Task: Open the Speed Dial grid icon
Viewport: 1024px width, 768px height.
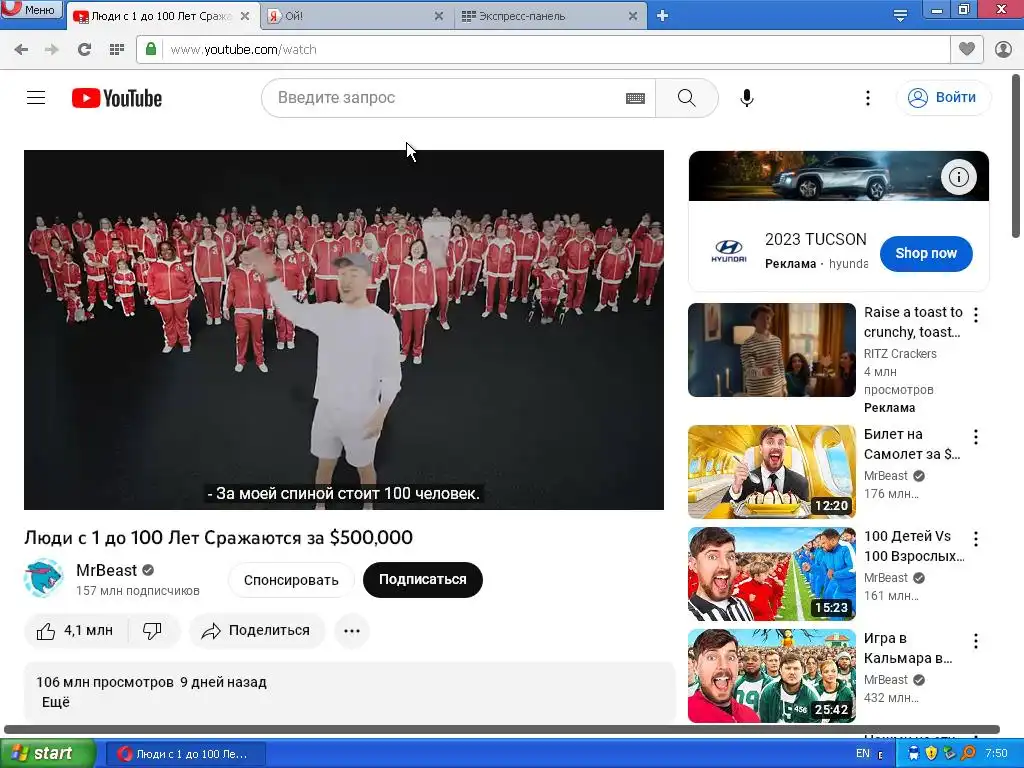Action: [117, 50]
